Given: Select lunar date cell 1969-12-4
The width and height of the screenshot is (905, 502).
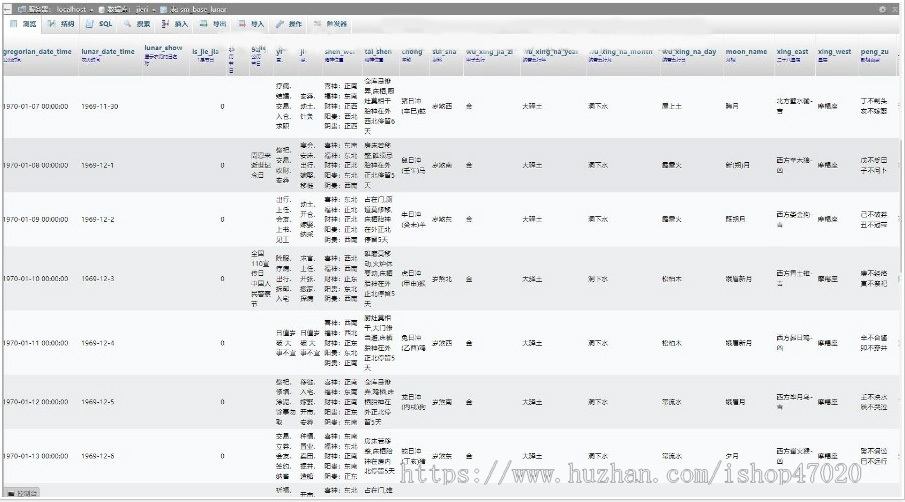Looking at the screenshot, I should pos(98,343).
